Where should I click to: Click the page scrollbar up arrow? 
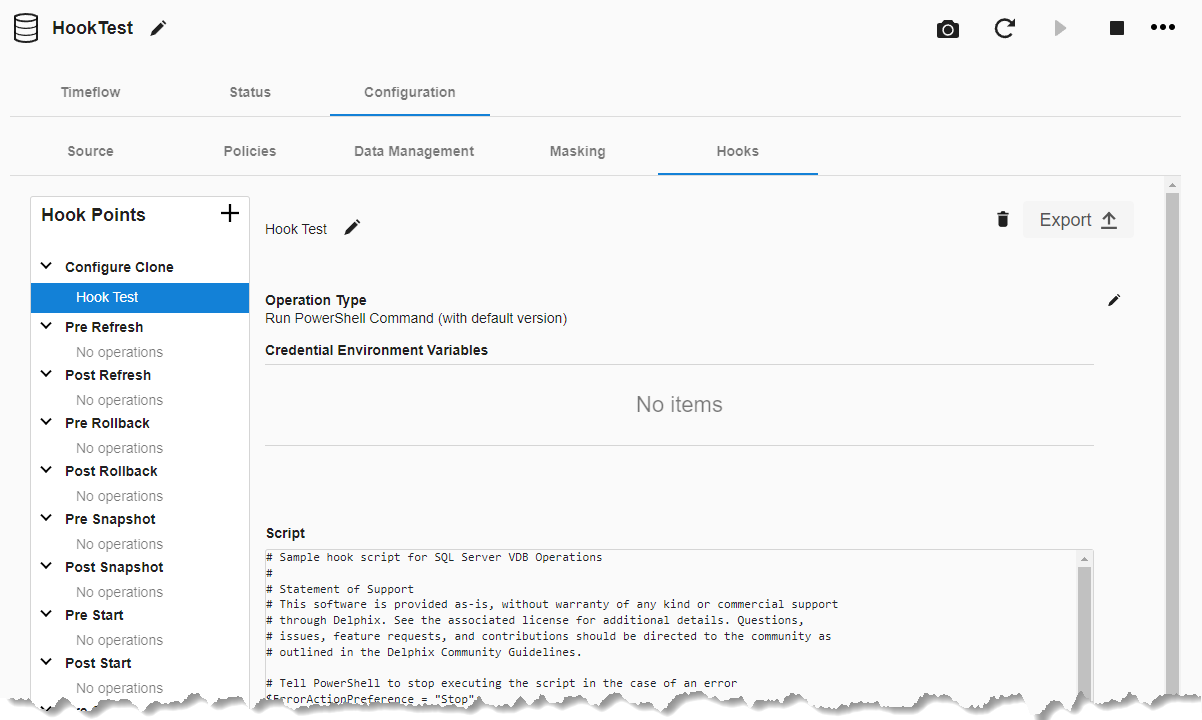click(x=1173, y=186)
